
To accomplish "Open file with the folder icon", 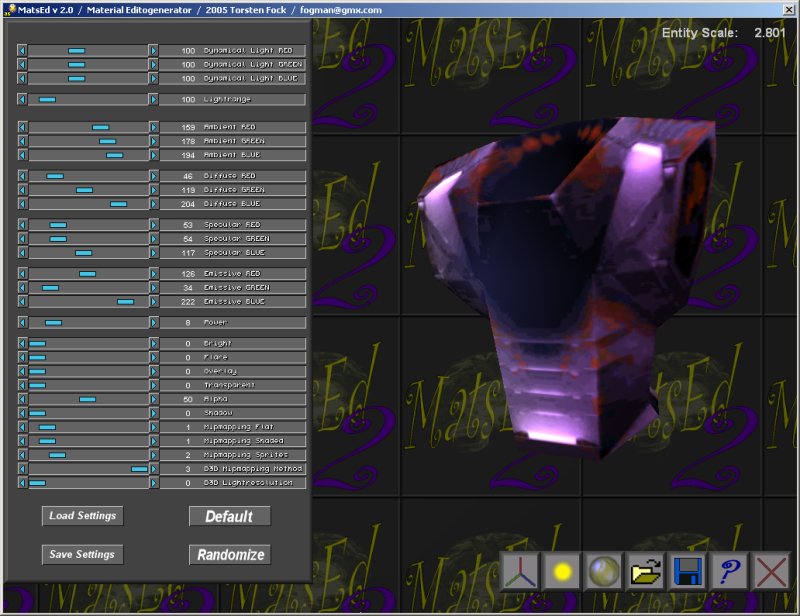I will (646, 571).
